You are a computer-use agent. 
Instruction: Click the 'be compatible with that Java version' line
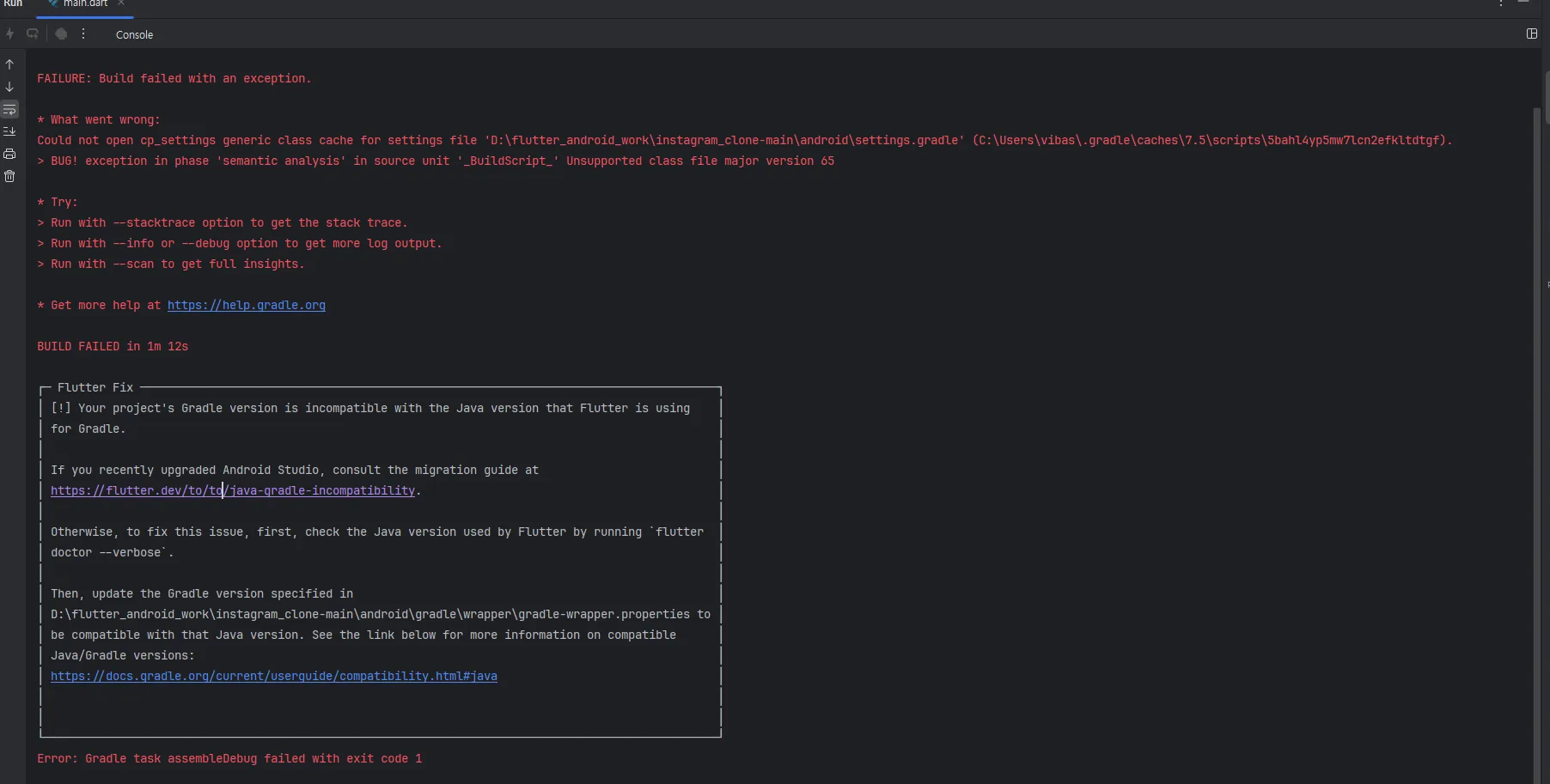coord(363,635)
